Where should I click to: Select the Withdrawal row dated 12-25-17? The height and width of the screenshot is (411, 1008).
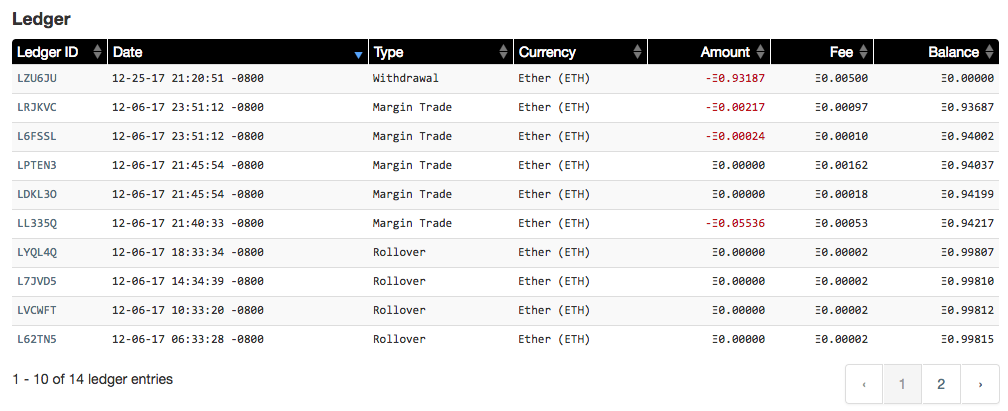coord(505,78)
